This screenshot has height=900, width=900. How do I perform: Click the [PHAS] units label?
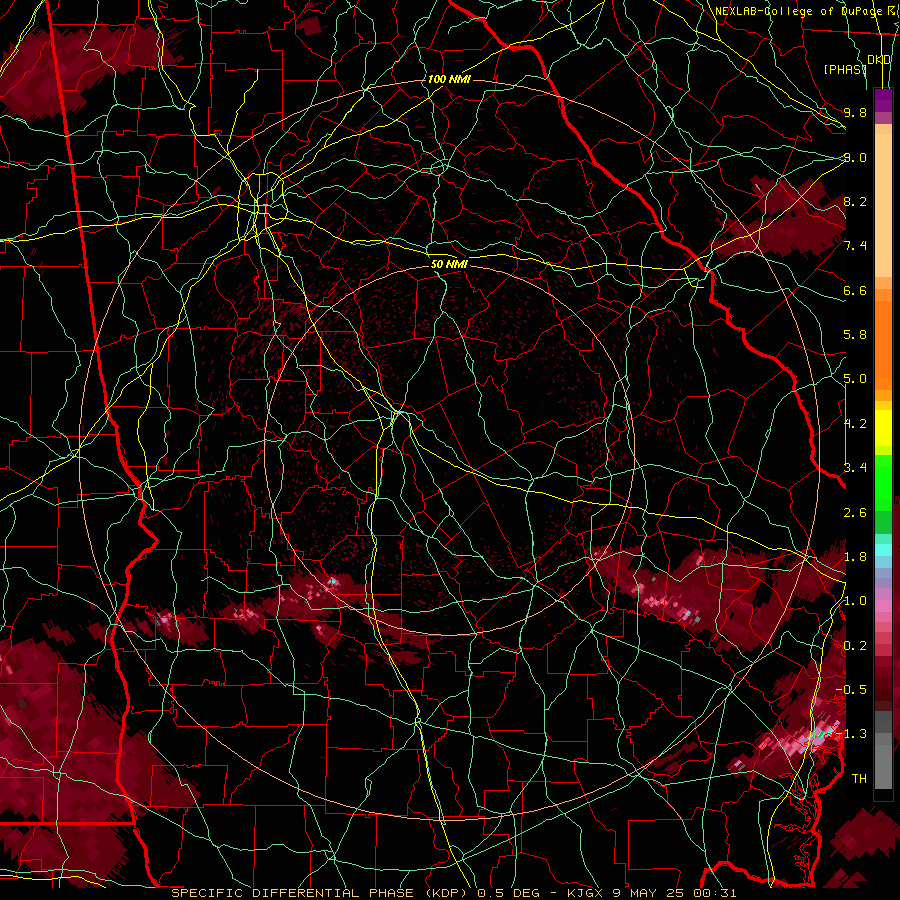(845, 69)
